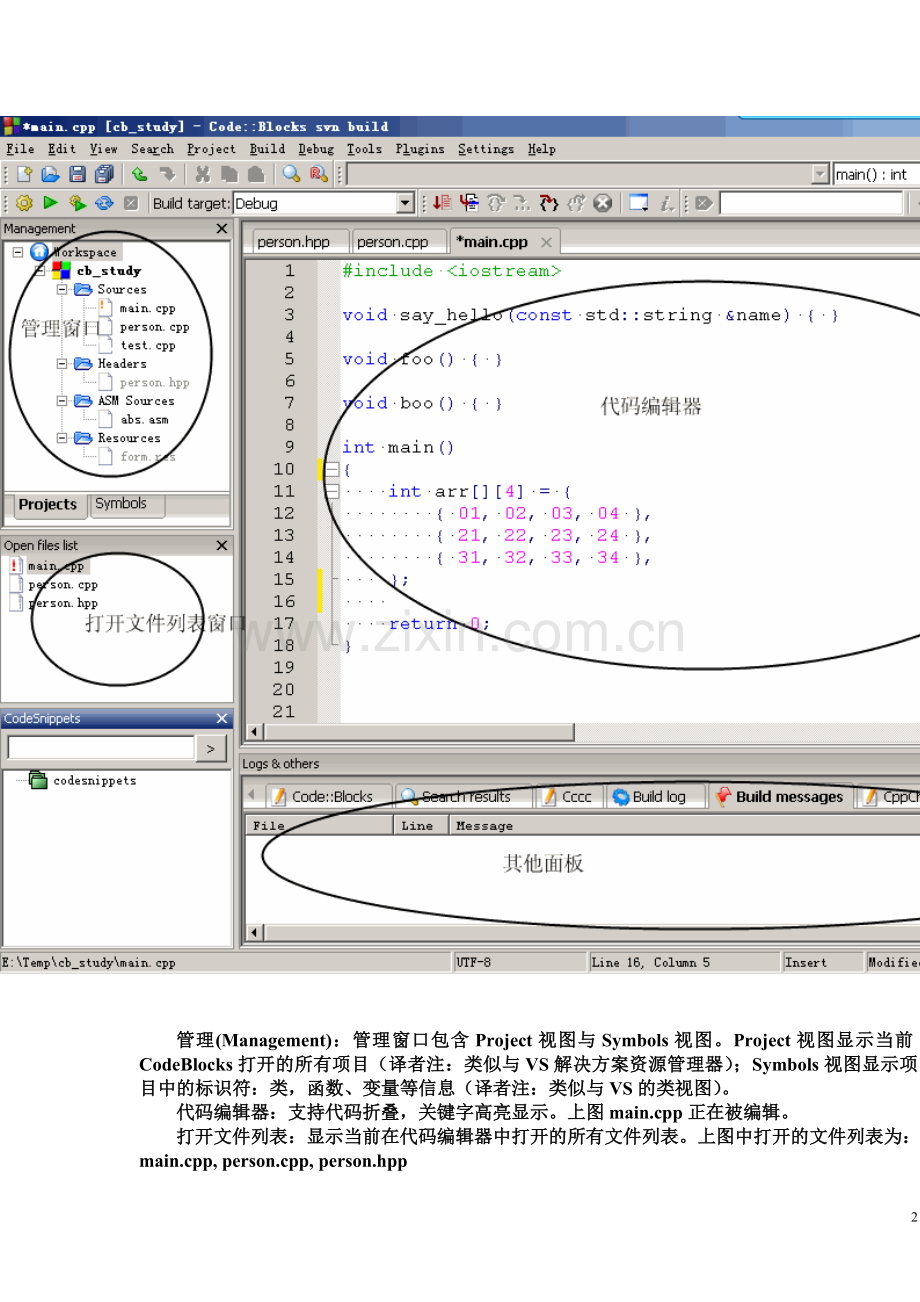The image size is (920, 1302).
Task: Stop the debugger with round X icon
Action: pos(602,203)
